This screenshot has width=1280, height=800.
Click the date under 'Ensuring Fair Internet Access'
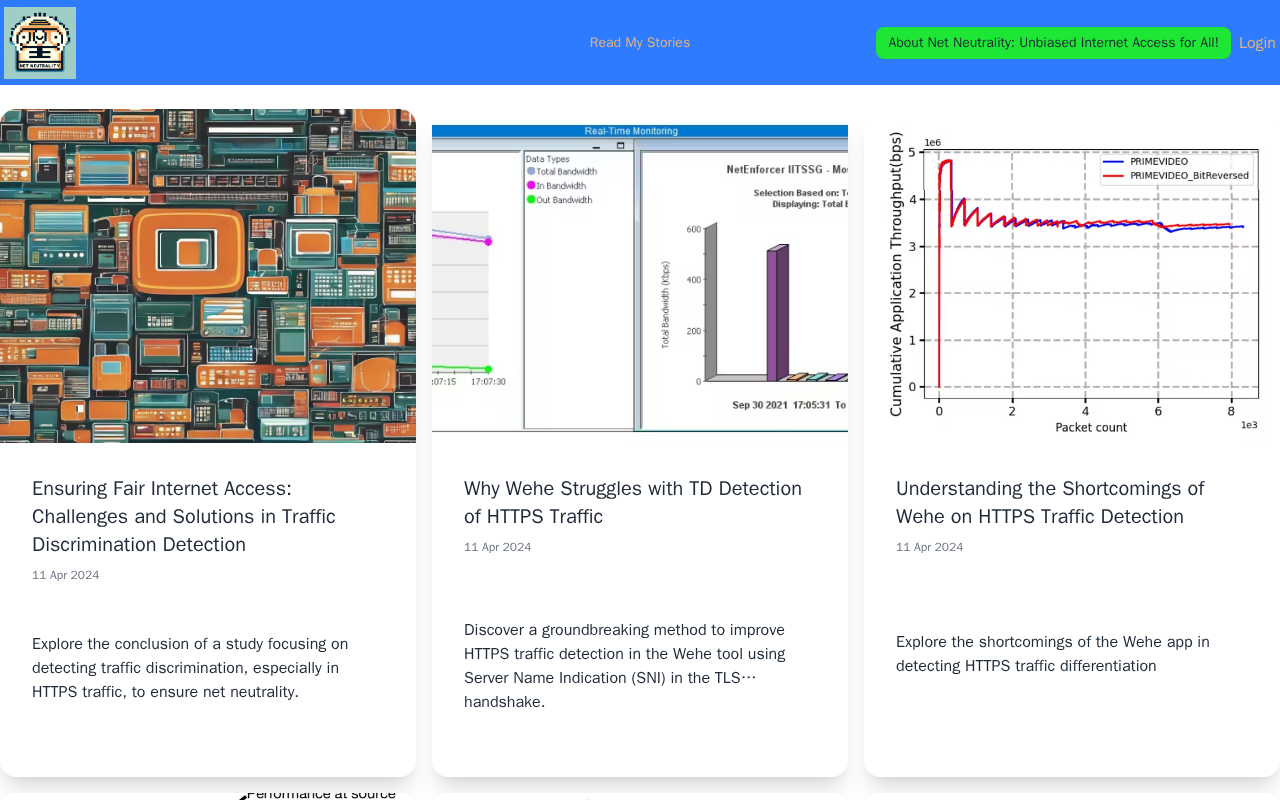click(x=66, y=575)
